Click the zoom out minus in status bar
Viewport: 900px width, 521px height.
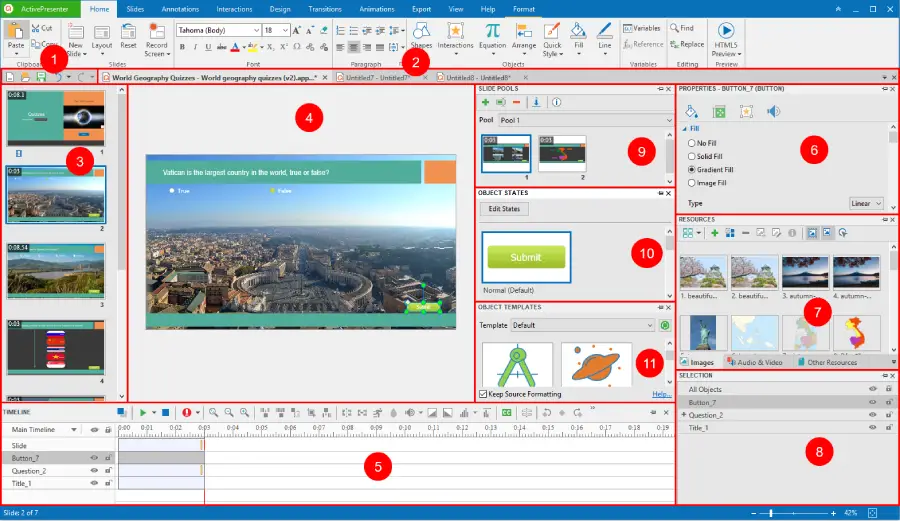tap(754, 513)
